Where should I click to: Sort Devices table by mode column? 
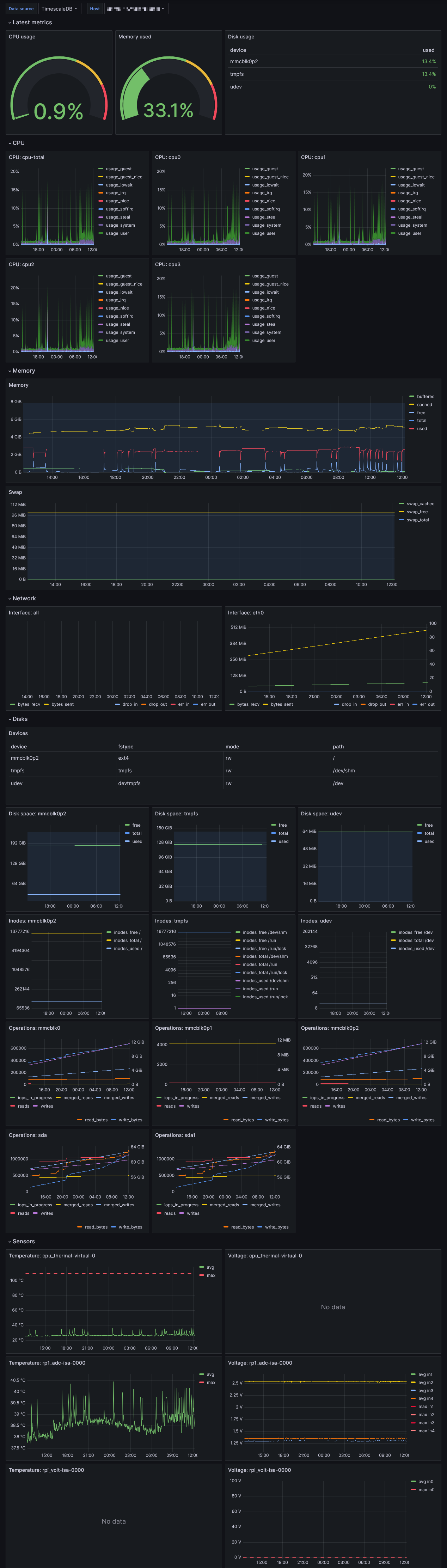click(232, 746)
